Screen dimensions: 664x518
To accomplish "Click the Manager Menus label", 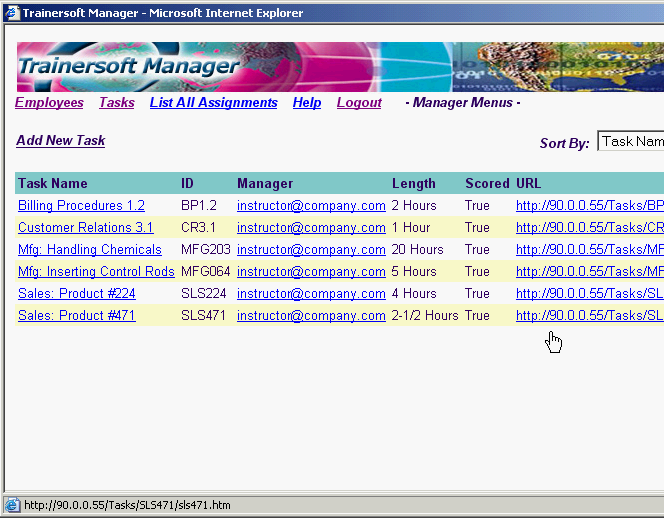I will 463,102.
